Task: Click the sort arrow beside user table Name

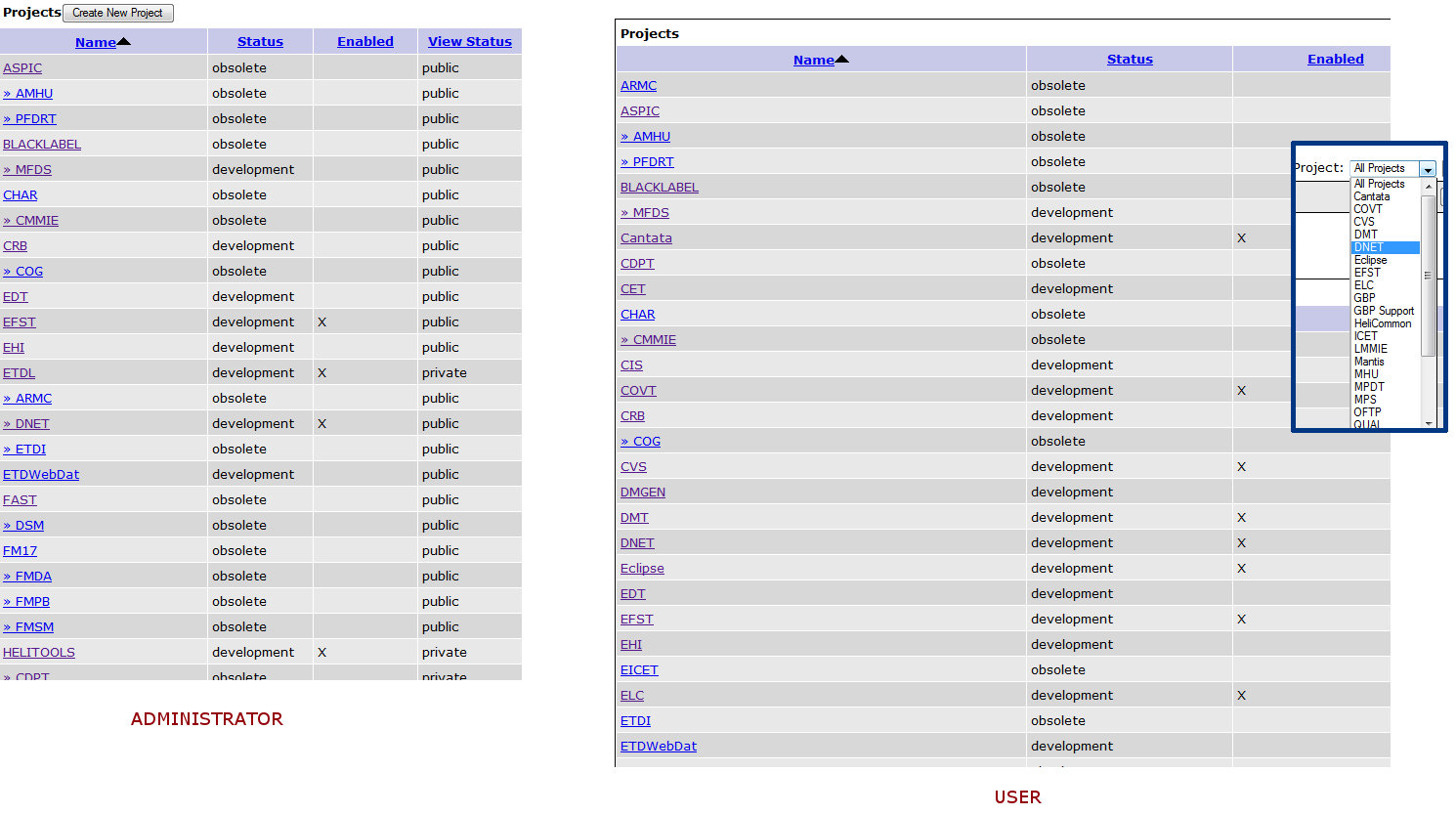Action: coord(841,60)
